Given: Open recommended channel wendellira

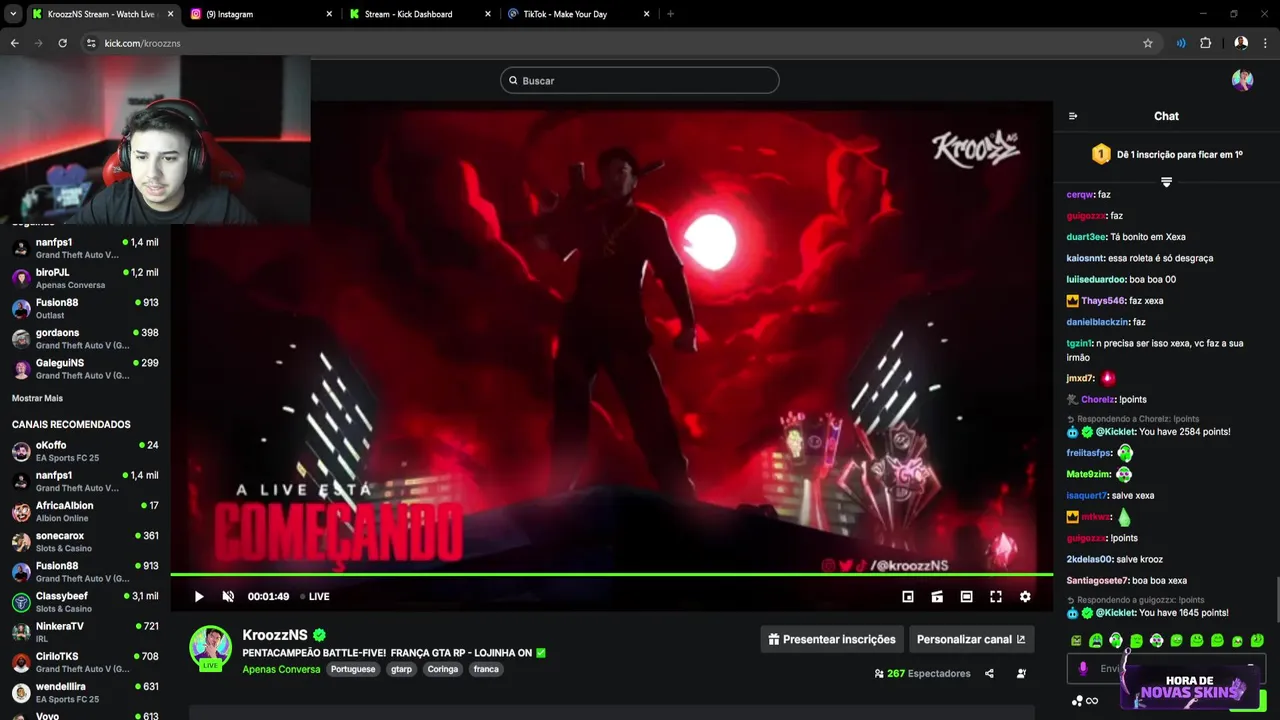Looking at the screenshot, I should click(85, 692).
